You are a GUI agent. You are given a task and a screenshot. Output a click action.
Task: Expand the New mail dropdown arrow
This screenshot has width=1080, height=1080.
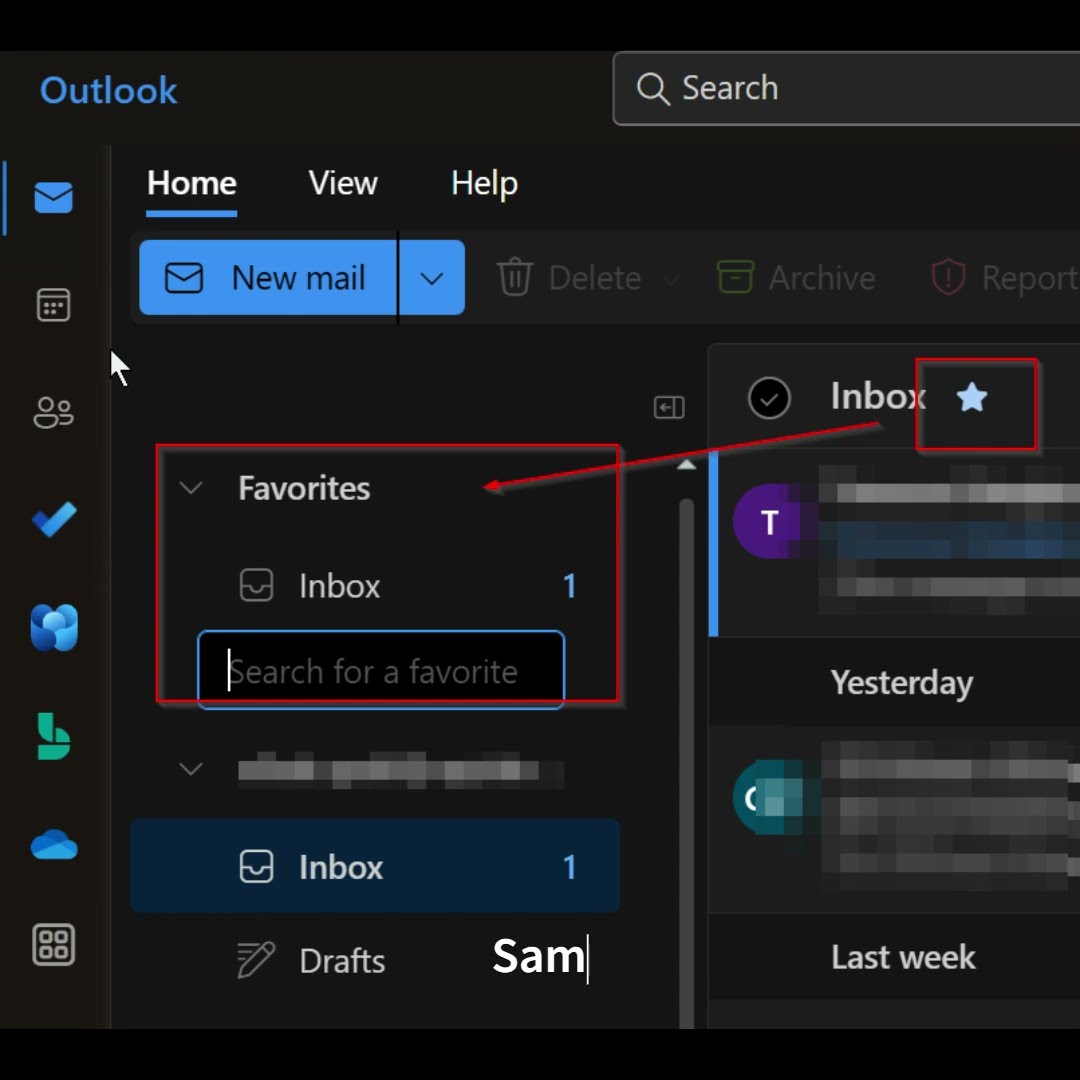pyautogui.click(x=432, y=278)
